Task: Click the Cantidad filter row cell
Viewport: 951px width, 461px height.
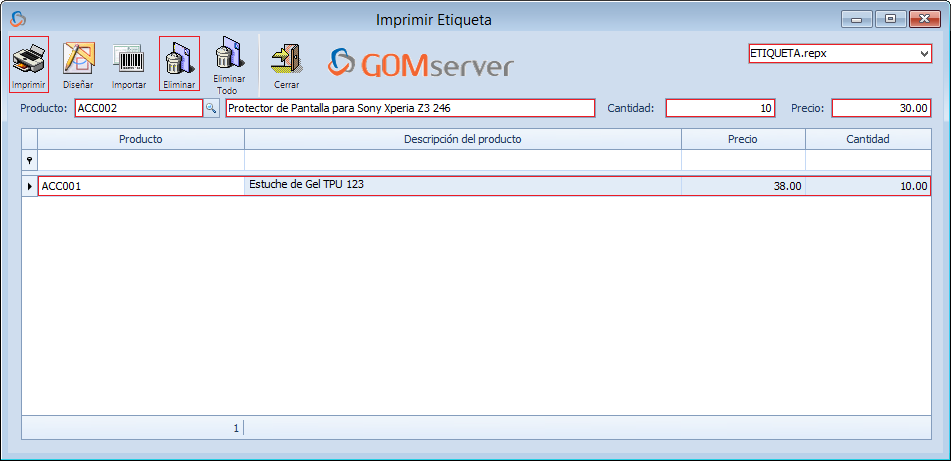Action: click(x=868, y=160)
